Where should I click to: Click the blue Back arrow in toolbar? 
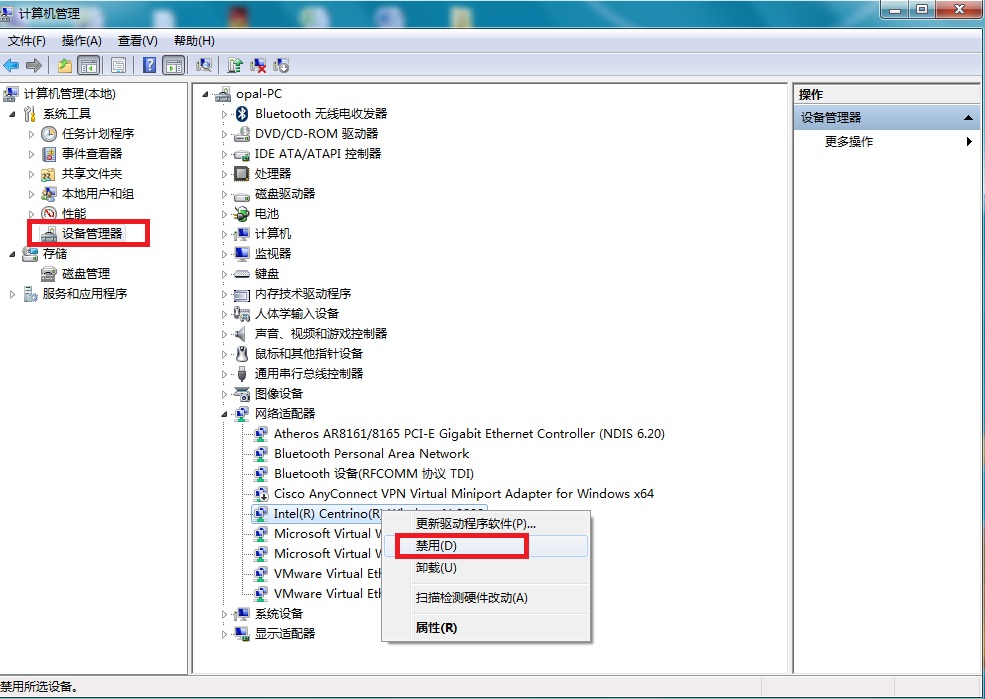click(12, 65)
